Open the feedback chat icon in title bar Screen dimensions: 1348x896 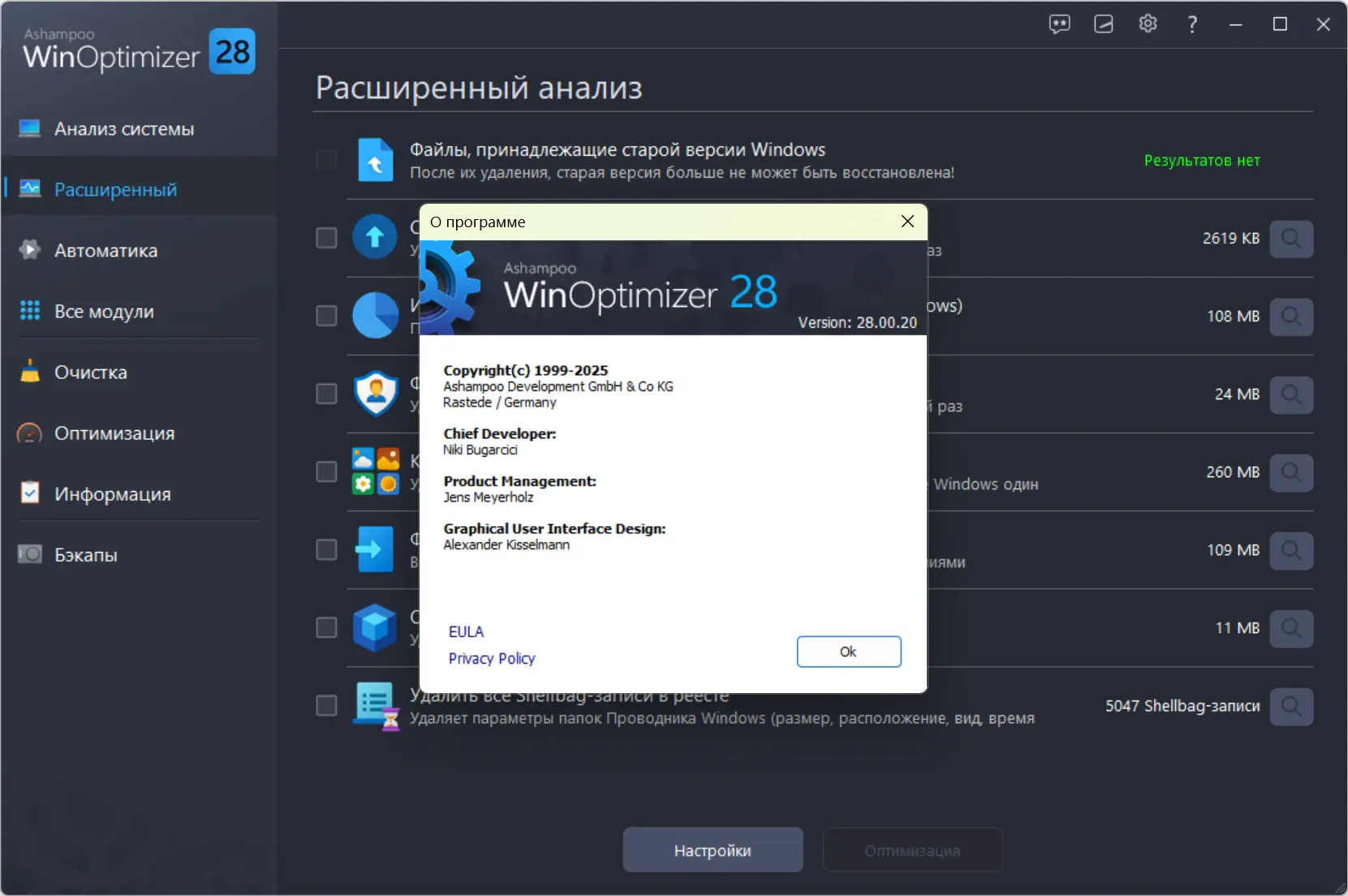(1060, 24)
